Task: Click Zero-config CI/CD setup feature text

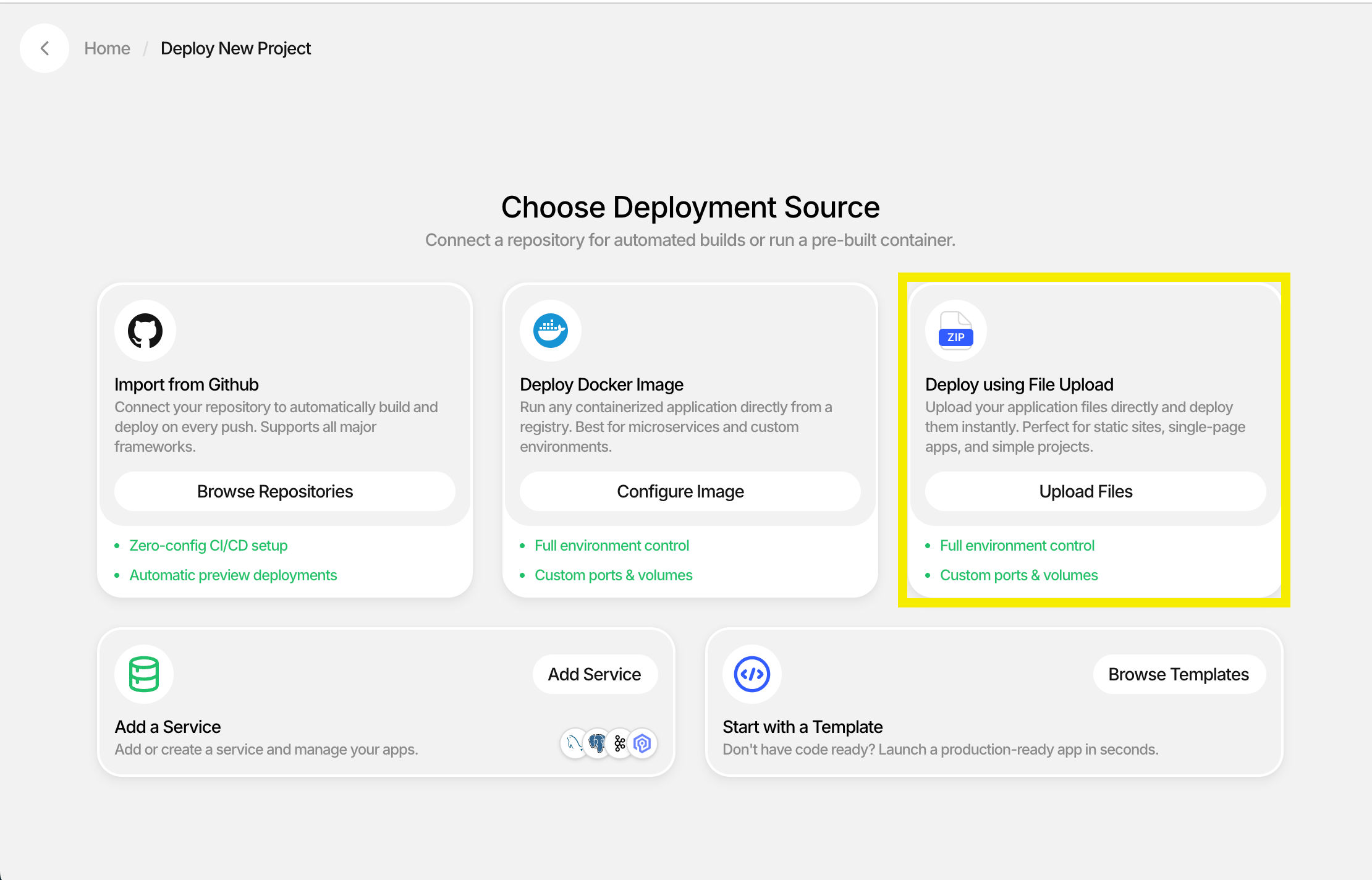Action: click(x=208, y=546)
